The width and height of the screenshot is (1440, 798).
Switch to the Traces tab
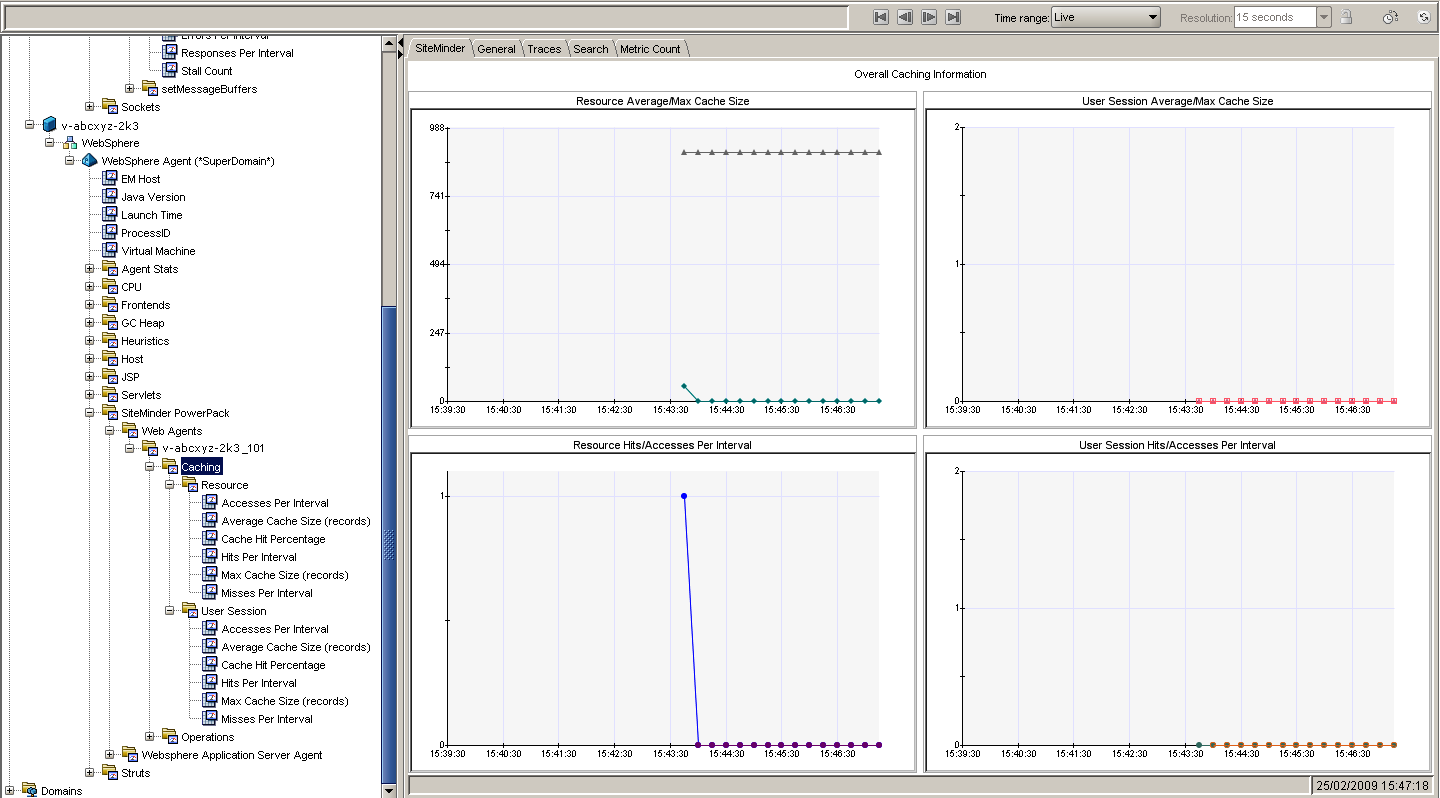click(544, 49)
